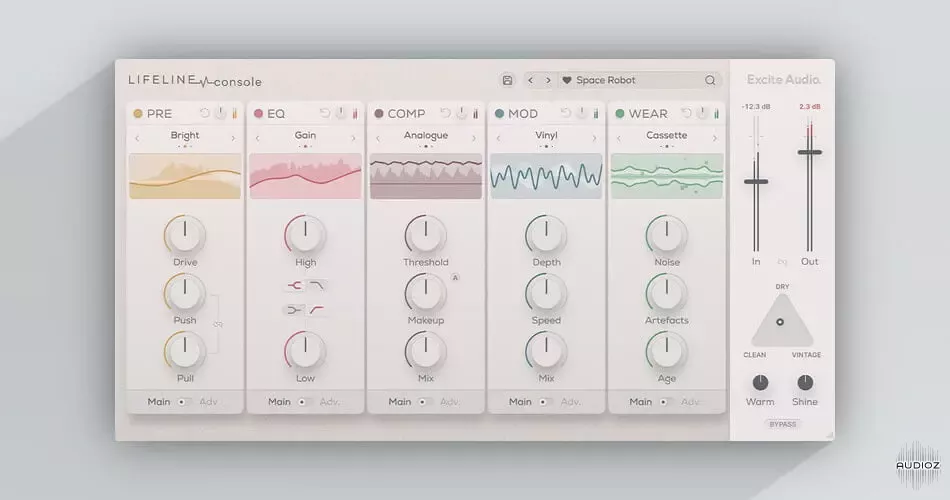The width and height of the screenshot is (950, 500).
Task: Toggle the In/Out fader link icon
Action: point(782,262)
